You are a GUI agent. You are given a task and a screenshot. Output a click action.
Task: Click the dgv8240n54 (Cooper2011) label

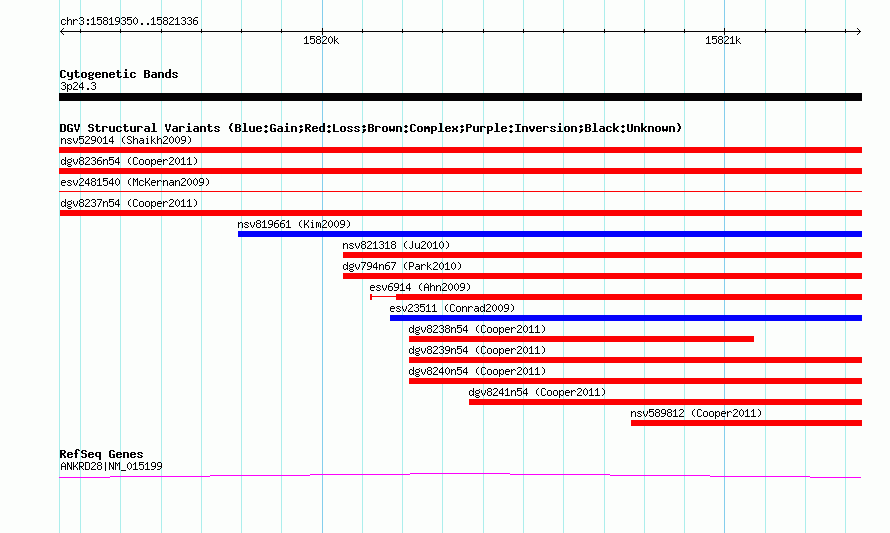[x=477, y=371]
